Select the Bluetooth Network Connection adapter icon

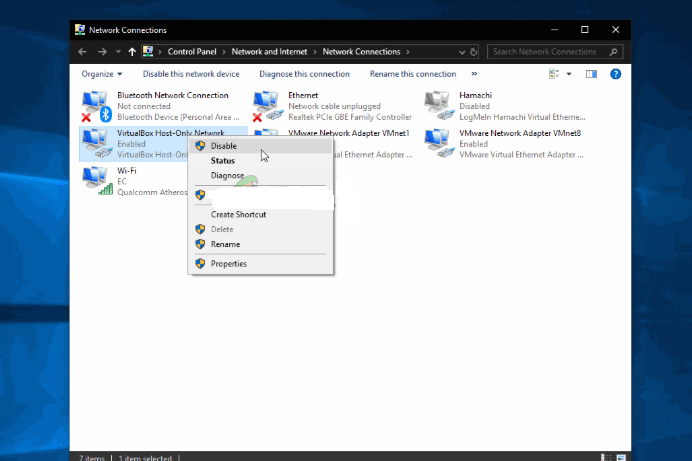(x=96, y=106)
